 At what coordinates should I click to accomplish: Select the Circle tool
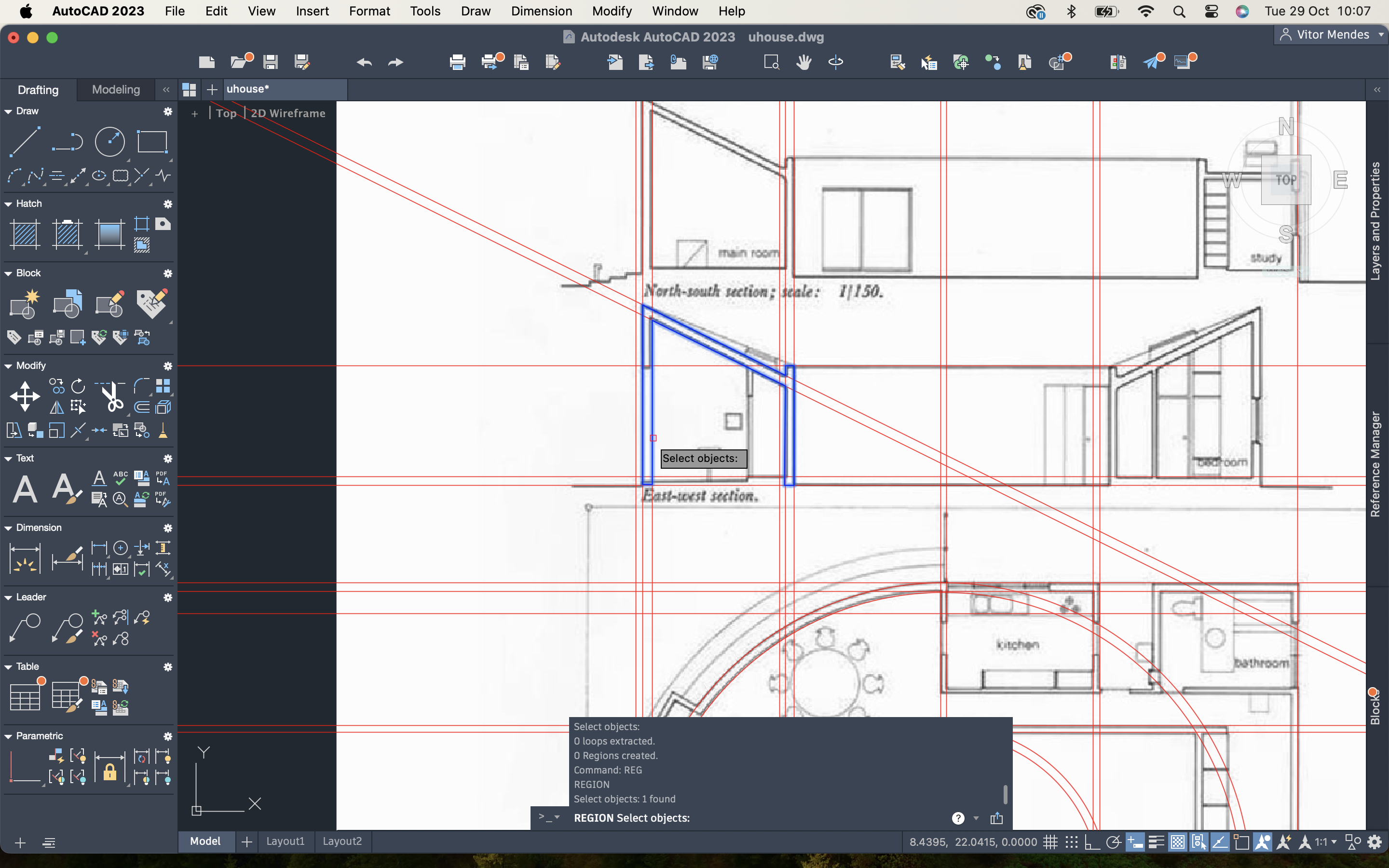click(x=109, y=142)
